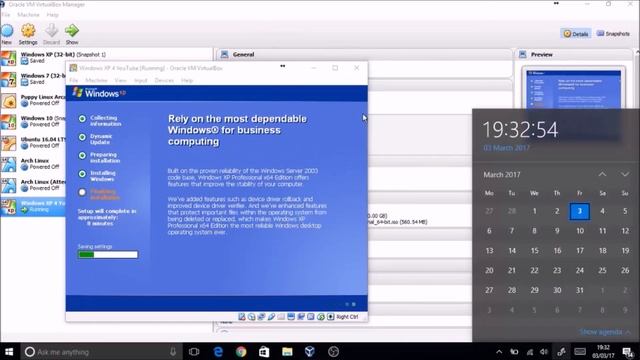This screenshot has height=360, width=640.
Task: Go to previous month with calendar up chevron
Action: pyautogui.click(x=602, y=174)
